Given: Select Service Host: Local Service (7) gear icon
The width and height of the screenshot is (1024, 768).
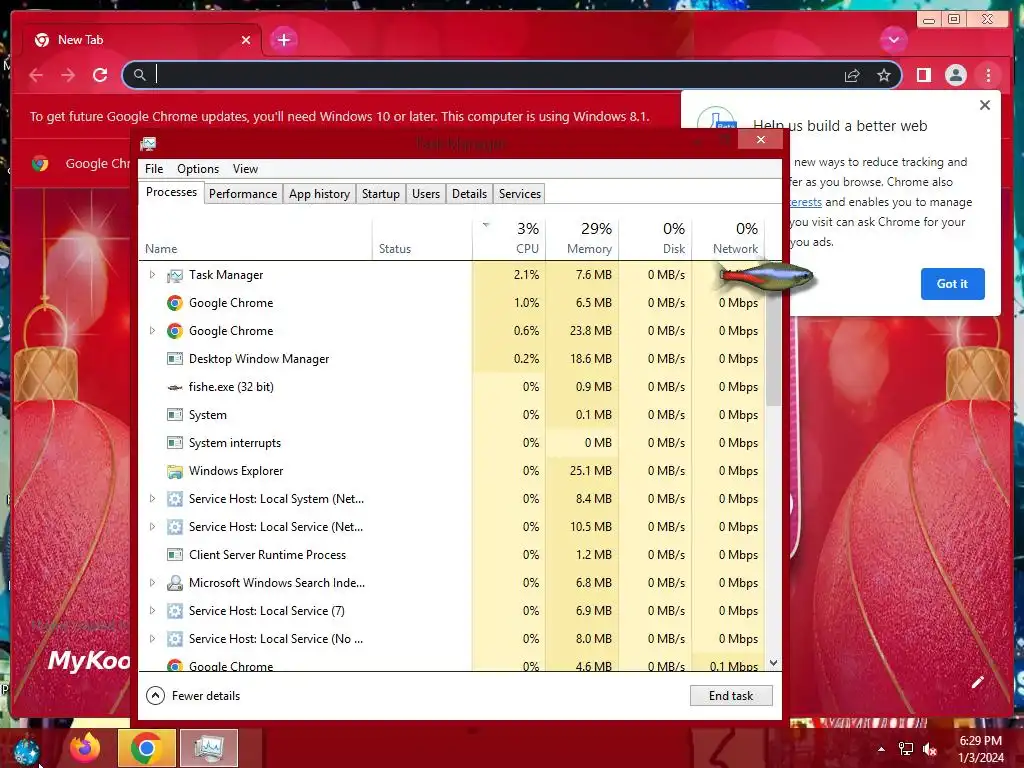Looking at the screenshot, I should (174, 611).
